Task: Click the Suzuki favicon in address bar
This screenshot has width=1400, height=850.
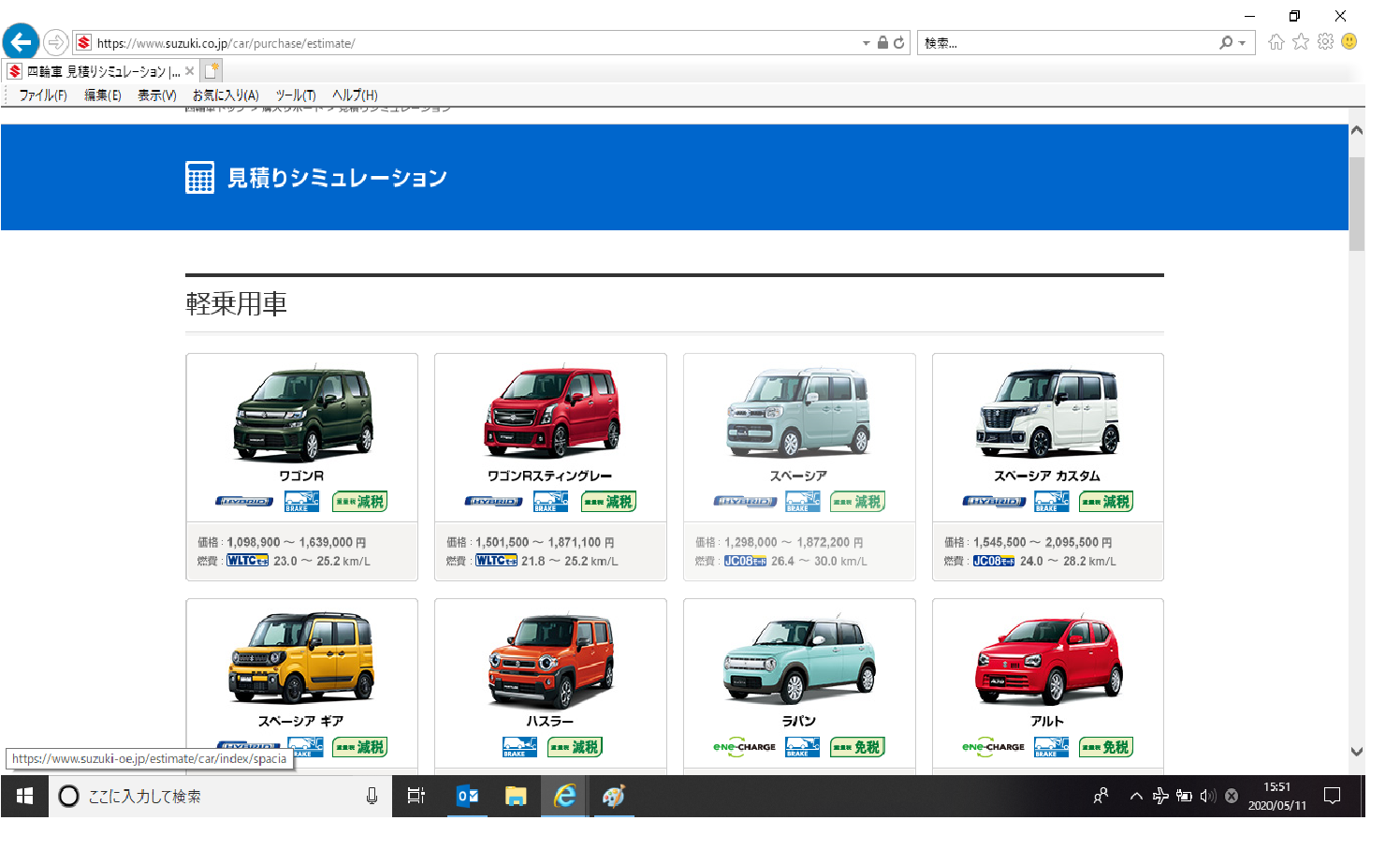Action: (x=84, y=42)
